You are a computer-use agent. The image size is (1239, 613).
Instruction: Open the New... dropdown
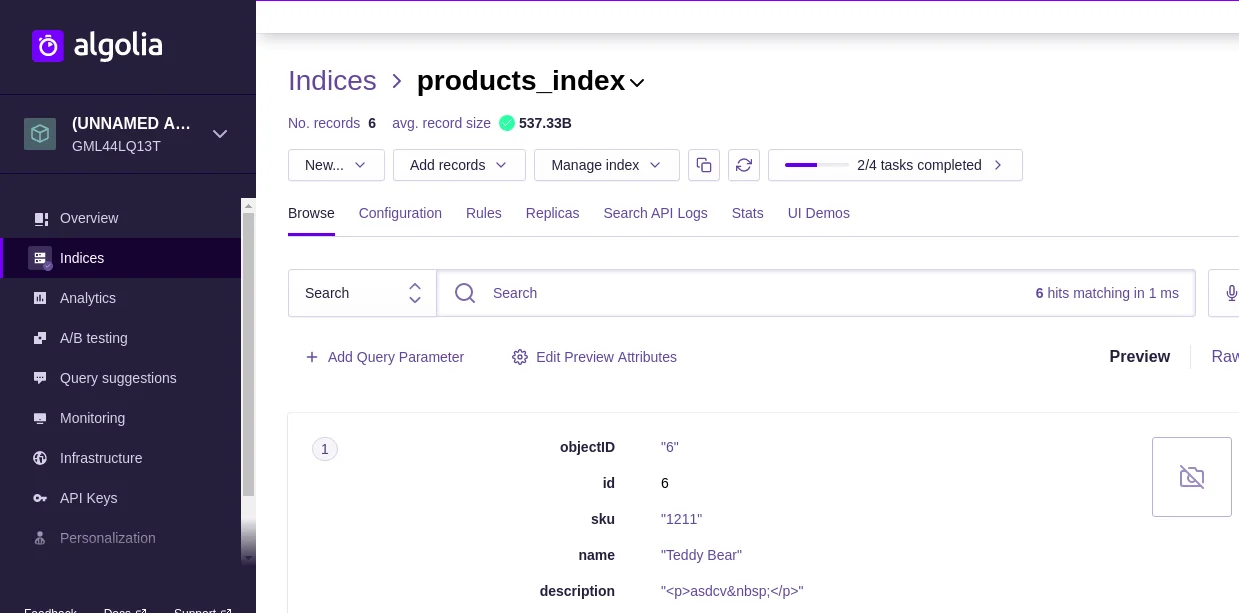click(x=336, y=165)
